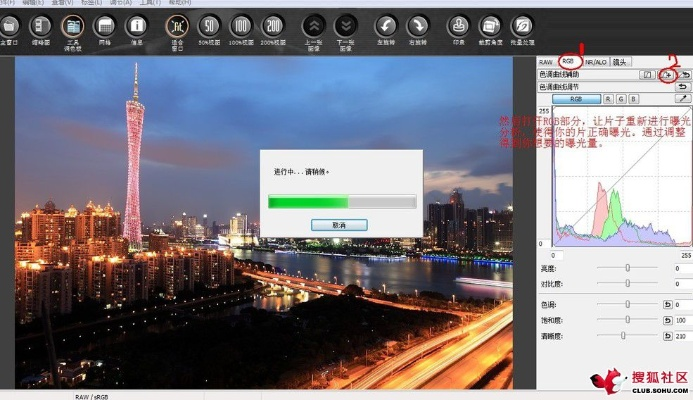Open the Adjust (A) menu

(121, 2)
